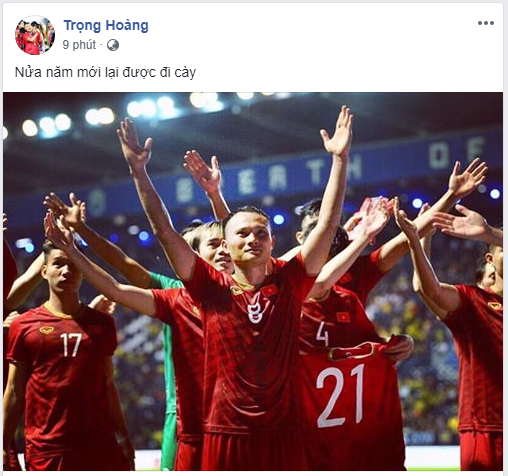Click the Vietnam flag badge on jersey 8
The height and width of the screenshot is (476, 508).
pyautogui.click(x=270, y=291)
